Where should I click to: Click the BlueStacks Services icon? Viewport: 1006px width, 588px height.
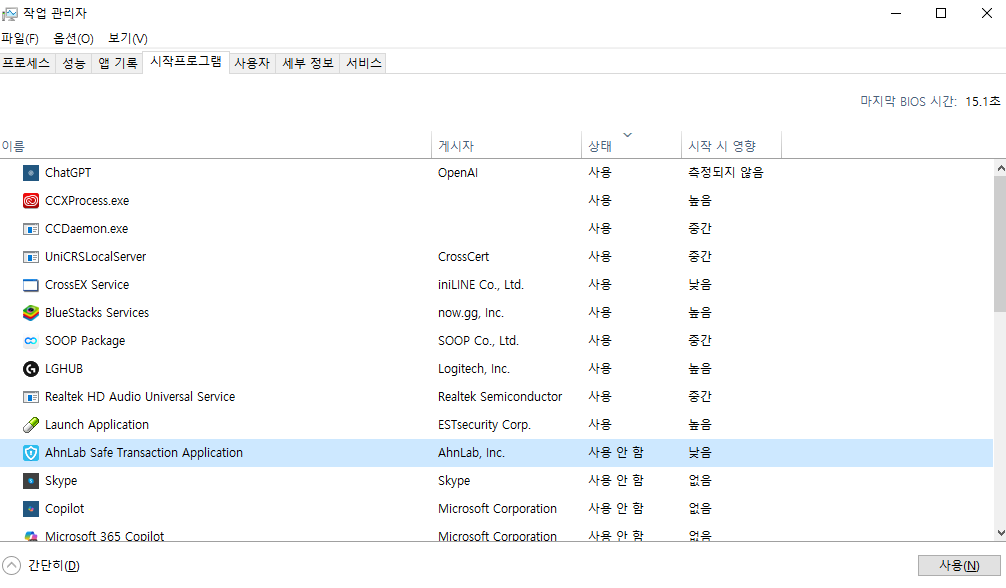coord(31,313)
